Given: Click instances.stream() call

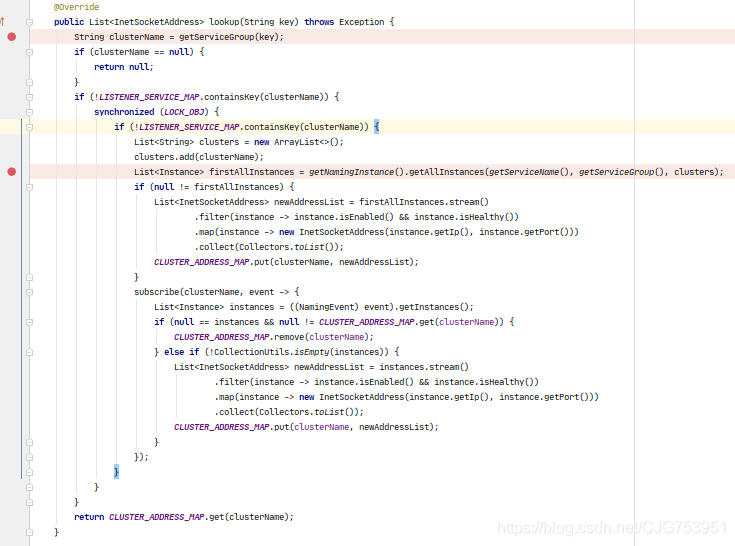Looking at the screenshot, I should coord(424,367).
